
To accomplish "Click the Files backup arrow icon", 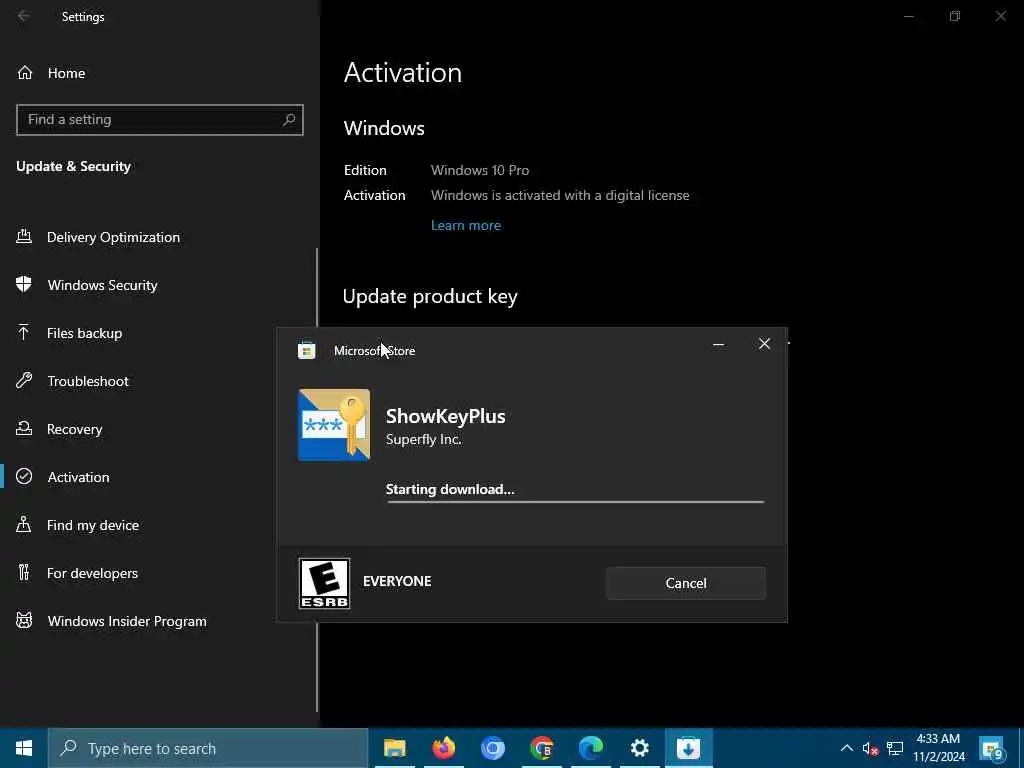I will coord(24,332).
